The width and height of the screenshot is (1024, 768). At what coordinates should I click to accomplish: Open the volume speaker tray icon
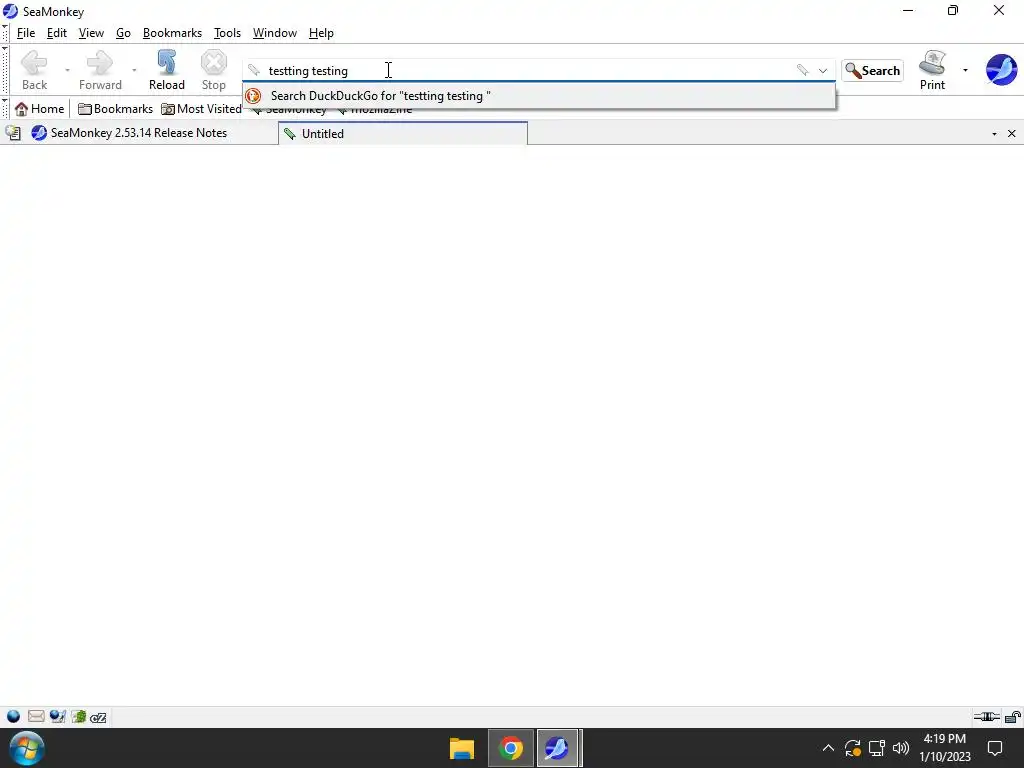click(901, 748)
